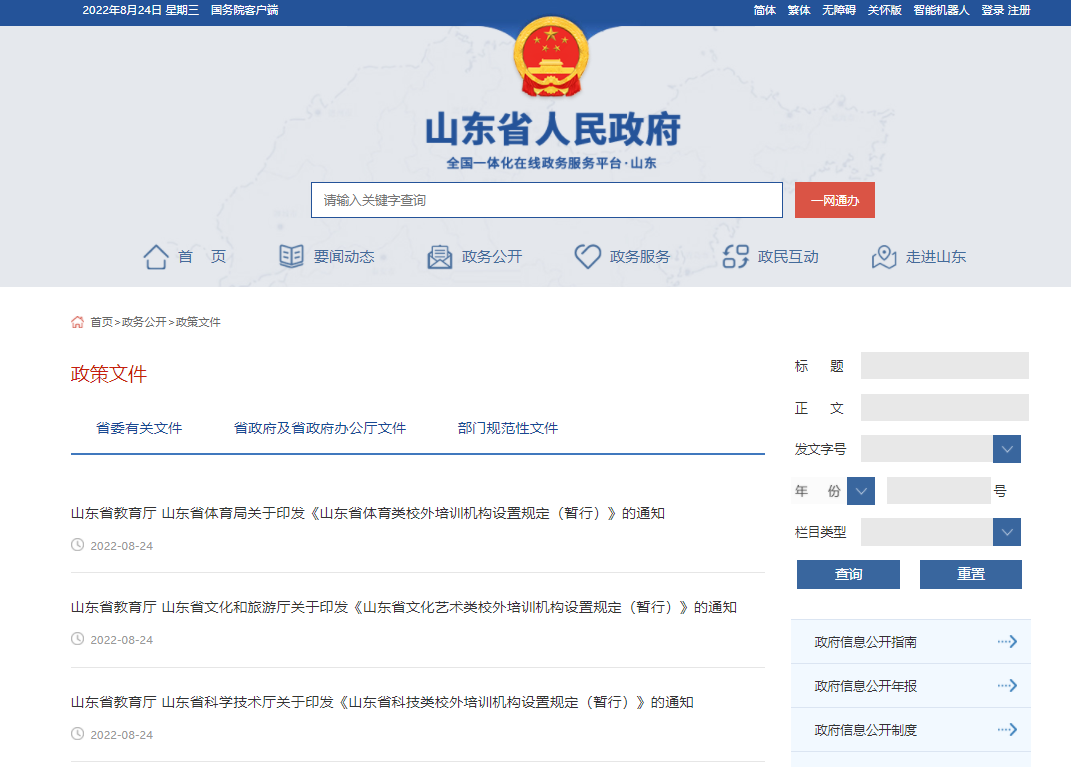Switch to 省政府及省政府办公厅文件 tab

click(x=320, y=428)
